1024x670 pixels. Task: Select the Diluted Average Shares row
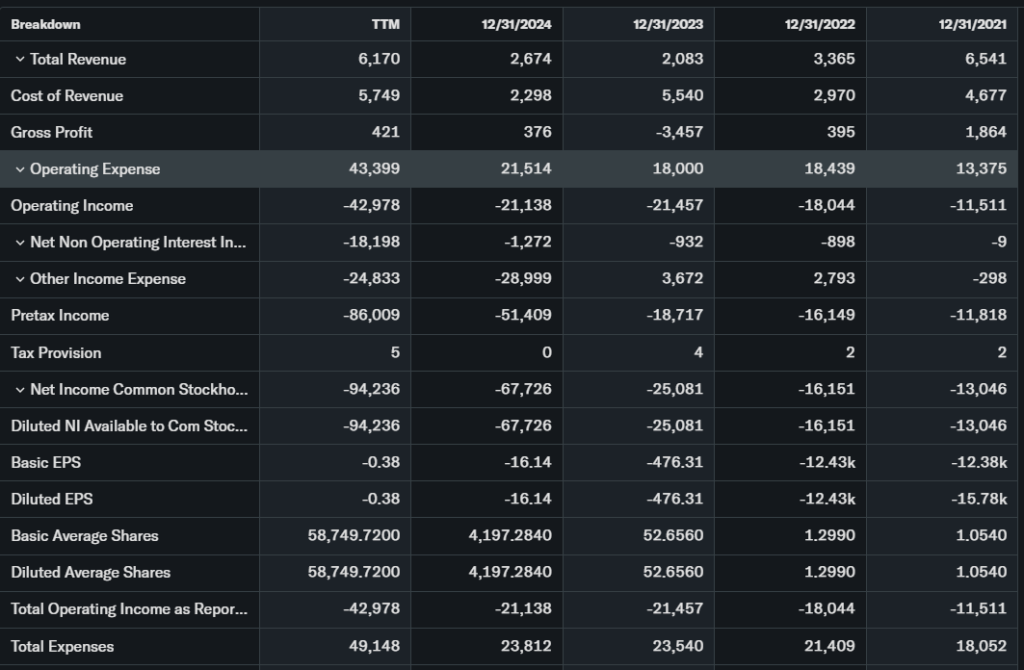click(x=91, y=573)
